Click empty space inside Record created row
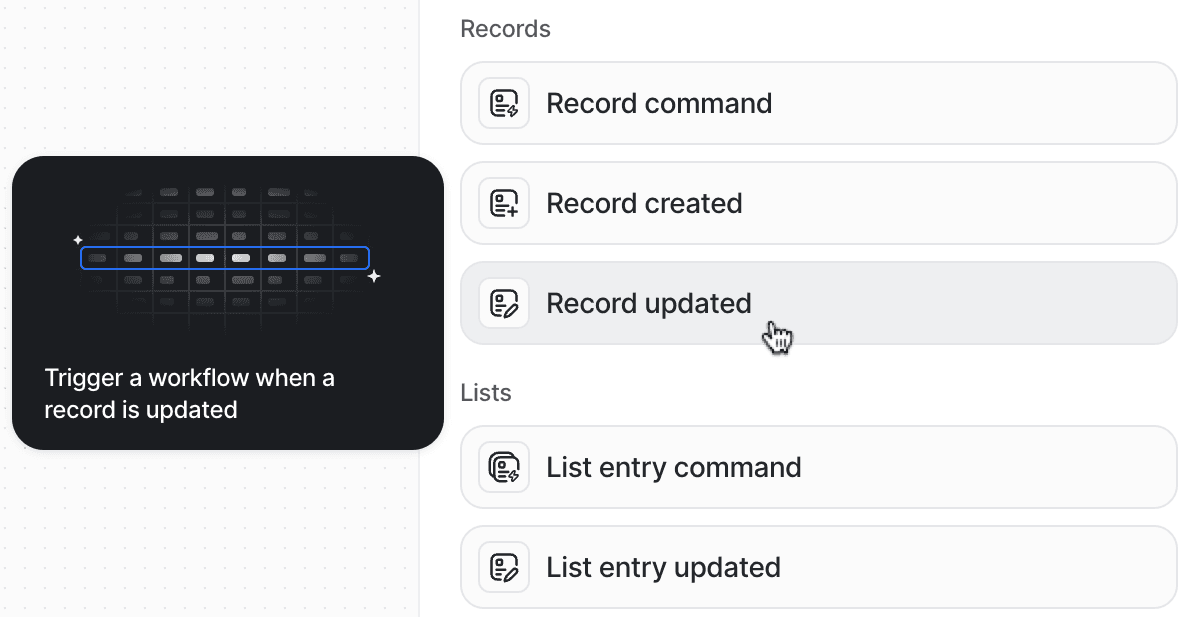 955,203
